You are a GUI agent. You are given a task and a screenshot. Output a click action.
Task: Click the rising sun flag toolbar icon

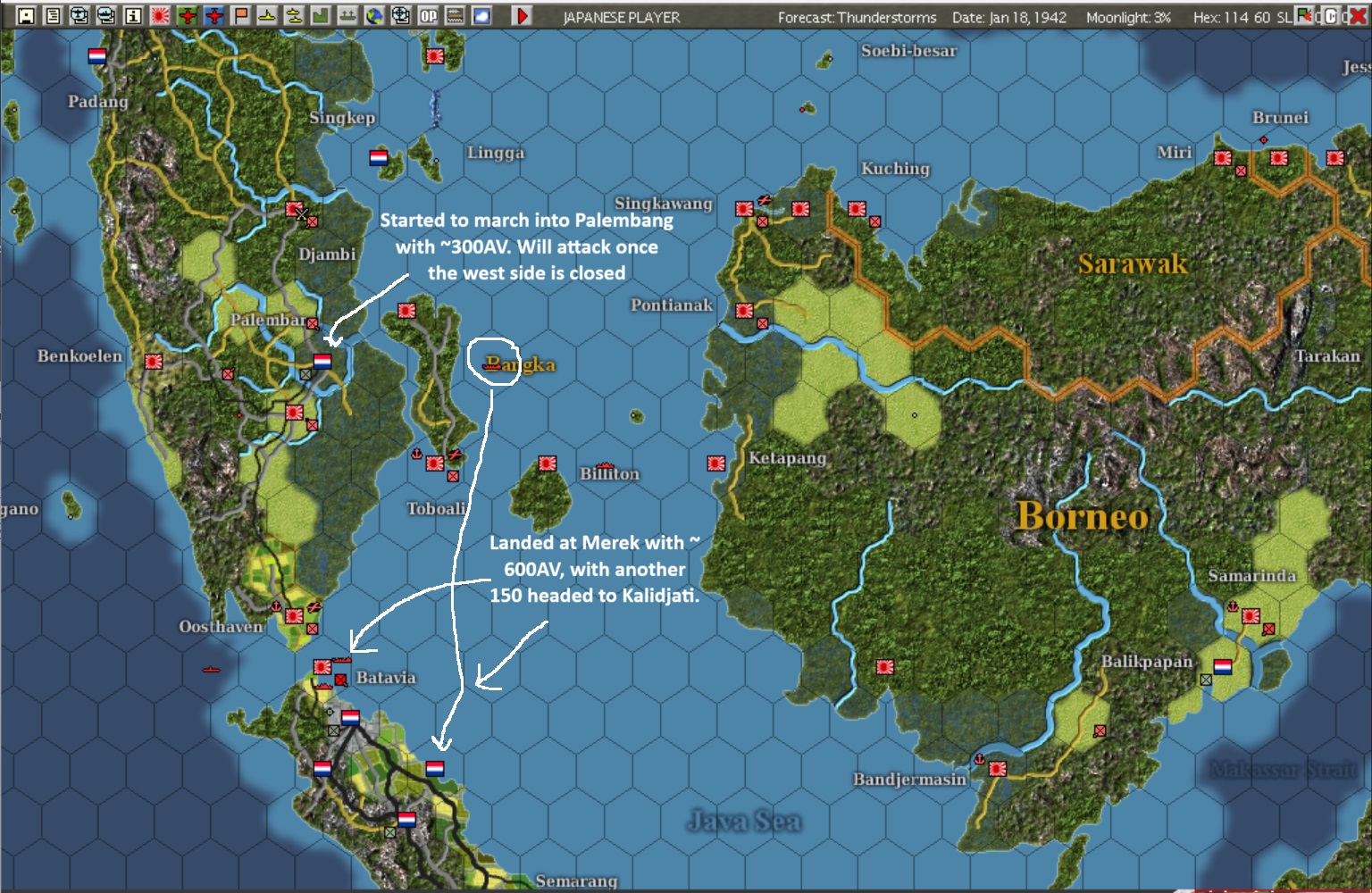point(160,15)
